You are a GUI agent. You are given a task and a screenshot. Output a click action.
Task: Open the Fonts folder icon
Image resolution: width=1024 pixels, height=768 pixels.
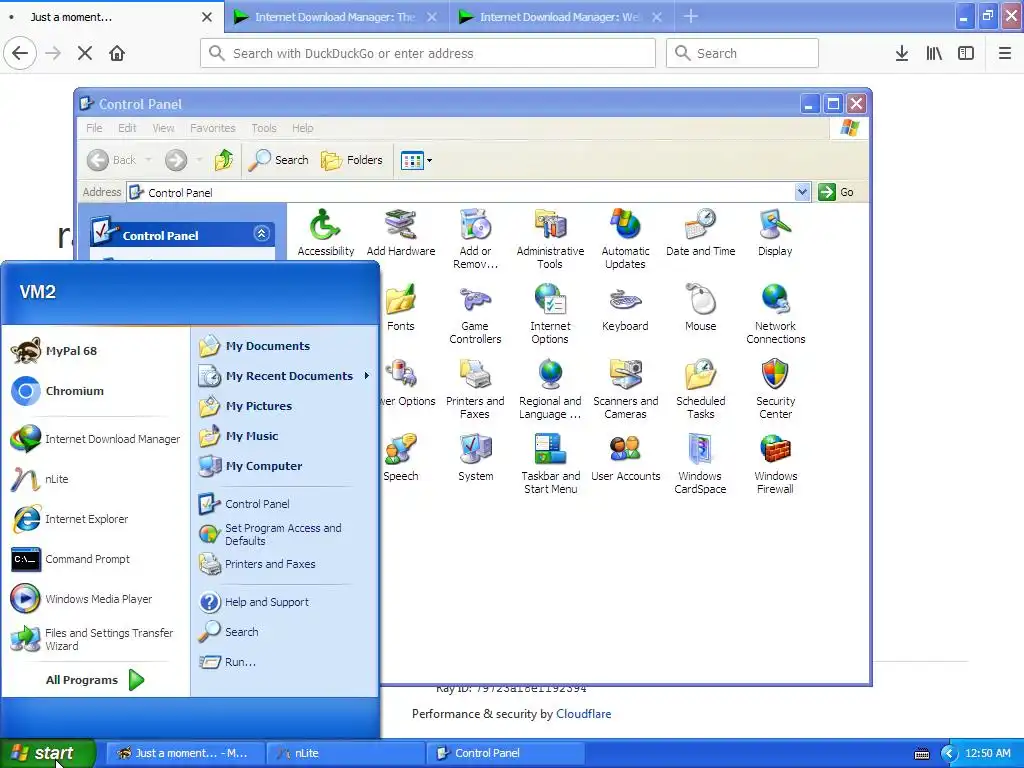click(400, 308)
